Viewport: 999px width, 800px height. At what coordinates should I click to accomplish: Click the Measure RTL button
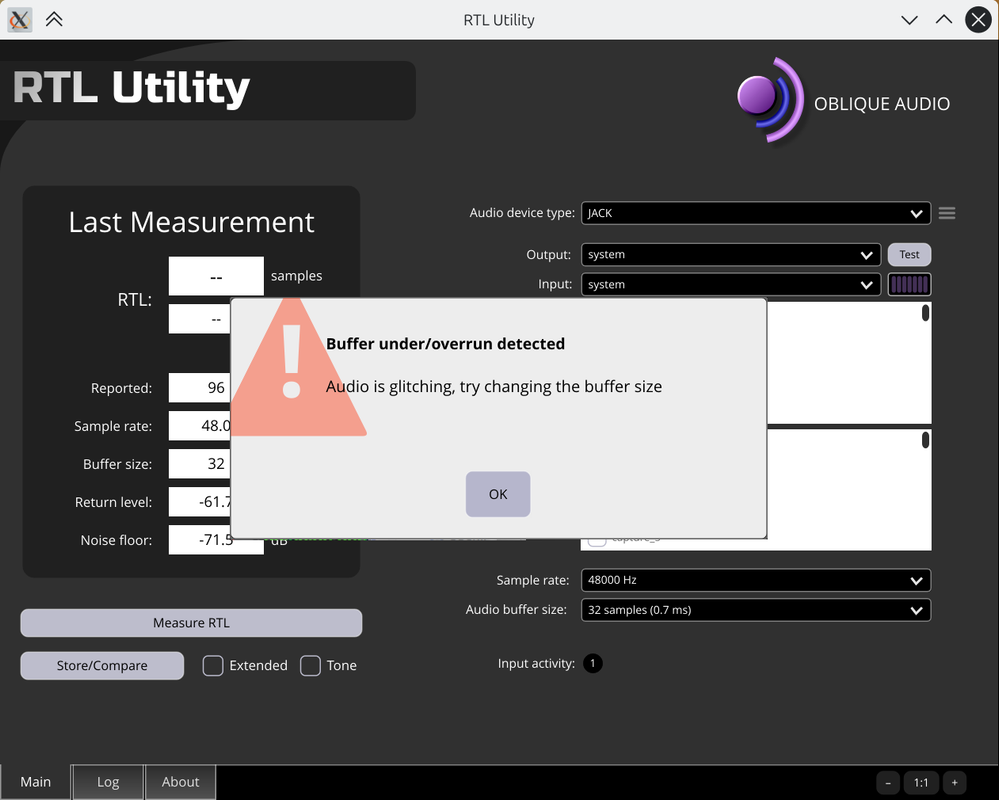click(x=191, y=623)
